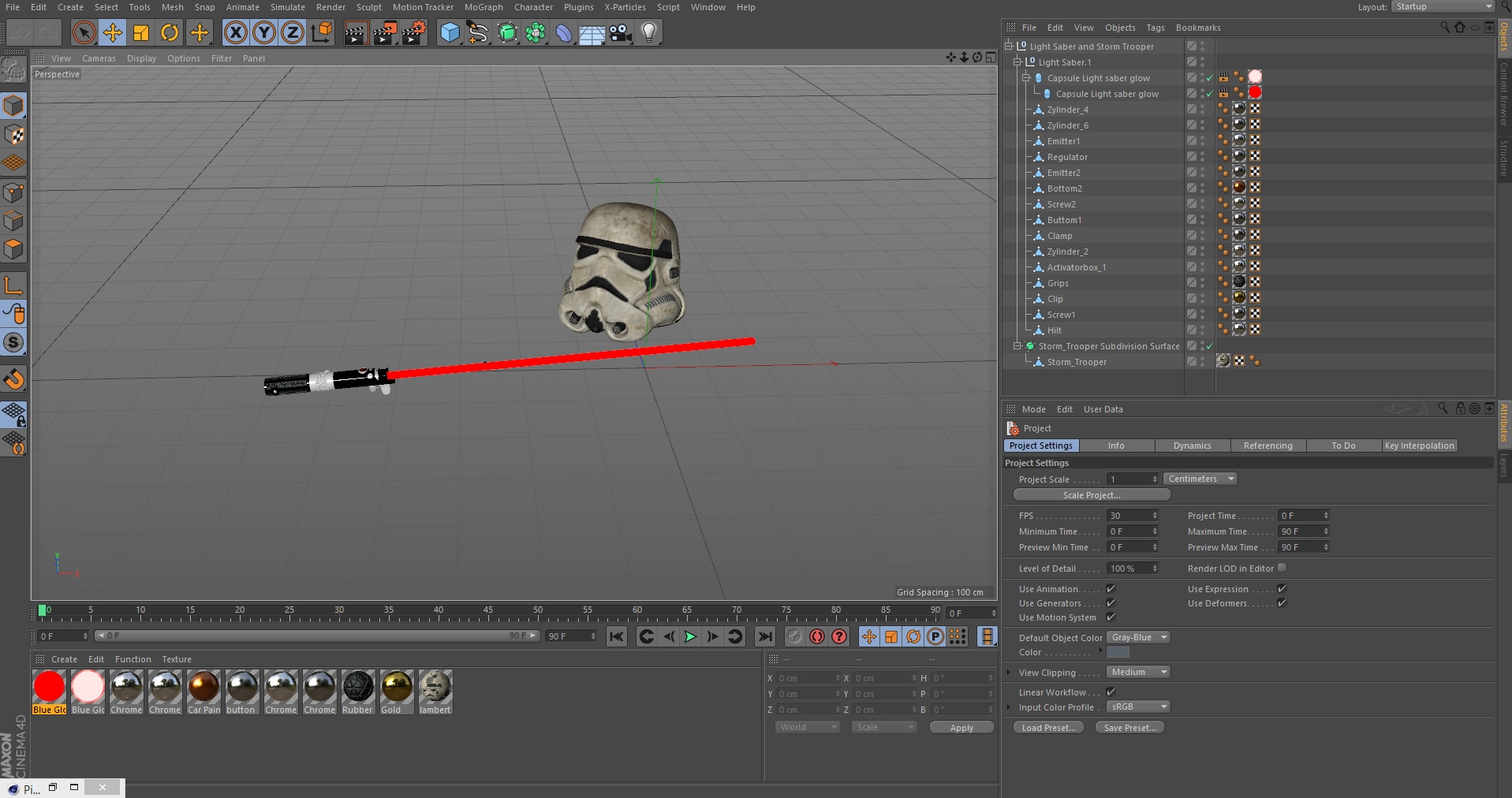Select the Scale tool icon
Viewport: 1512px width, 798px height.
[141, 32]
